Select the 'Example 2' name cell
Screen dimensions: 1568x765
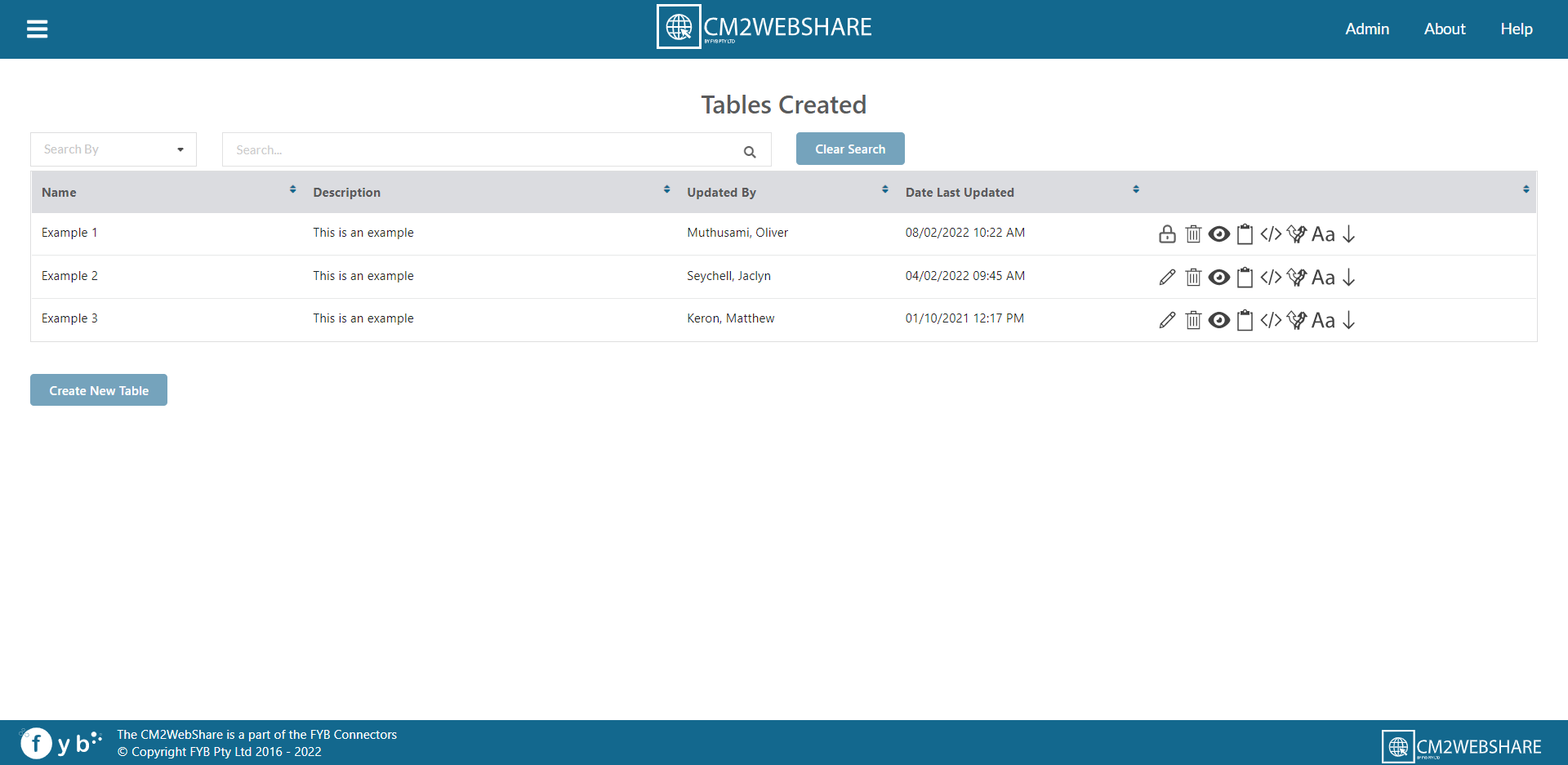pyautogui.click(x=69, y=276)
